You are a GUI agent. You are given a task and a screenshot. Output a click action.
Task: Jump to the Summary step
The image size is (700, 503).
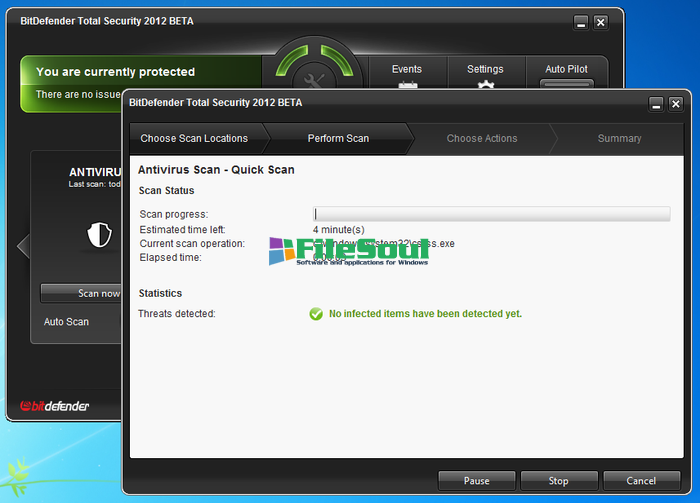point(619,138)
